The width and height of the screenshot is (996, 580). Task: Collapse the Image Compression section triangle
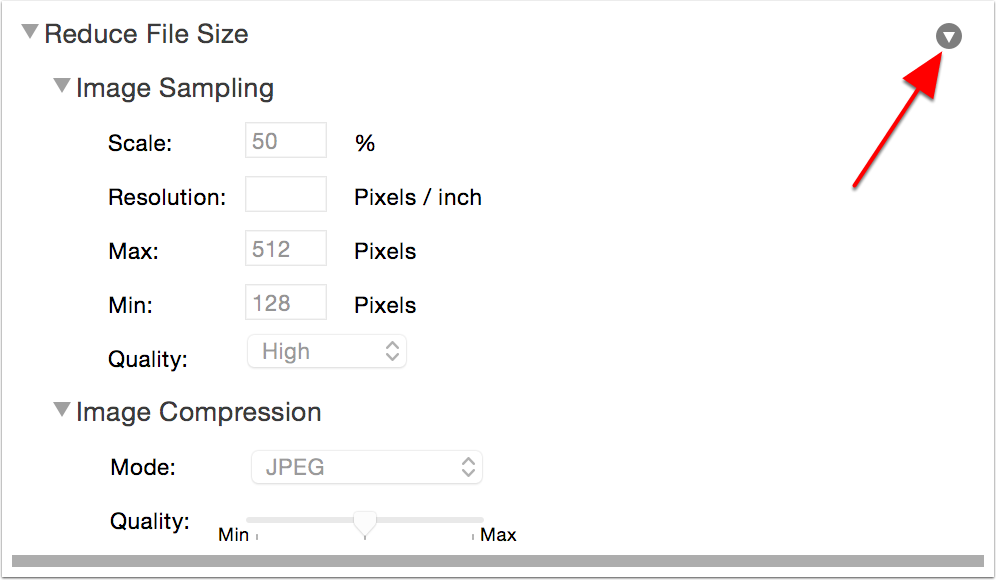coord(63,410)
